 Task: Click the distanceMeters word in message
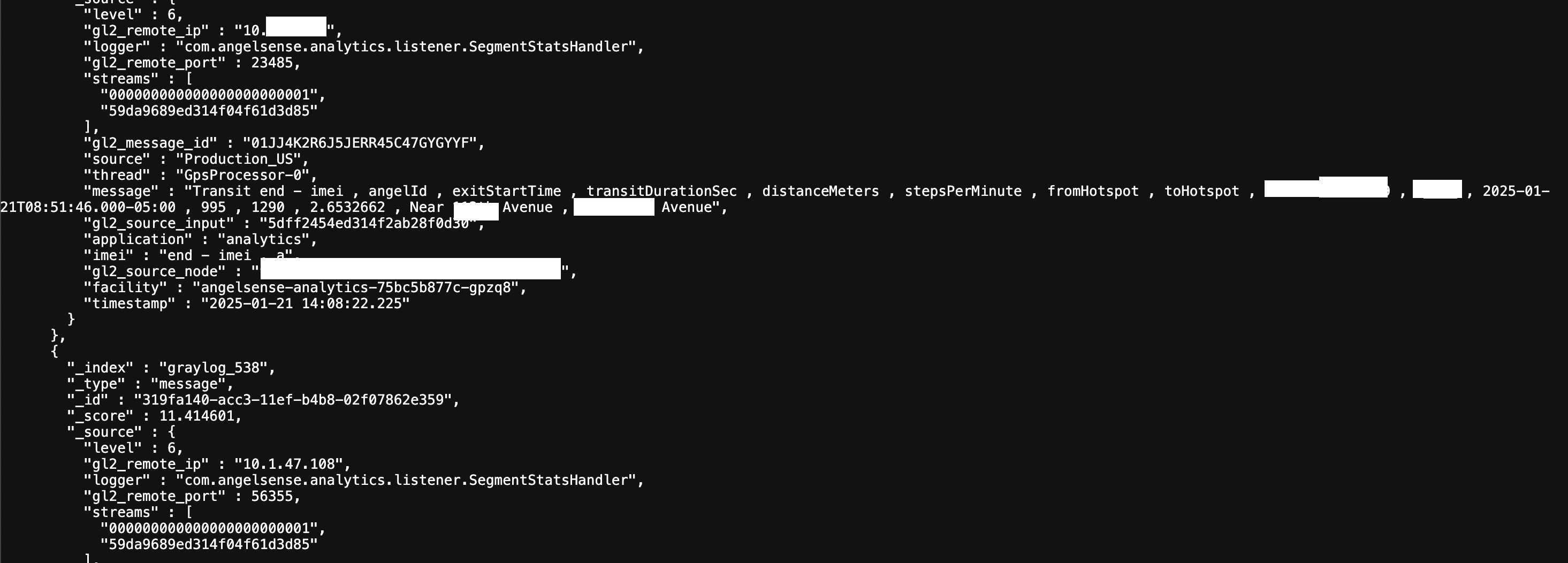pyautogui.click(x=820, y=191)
